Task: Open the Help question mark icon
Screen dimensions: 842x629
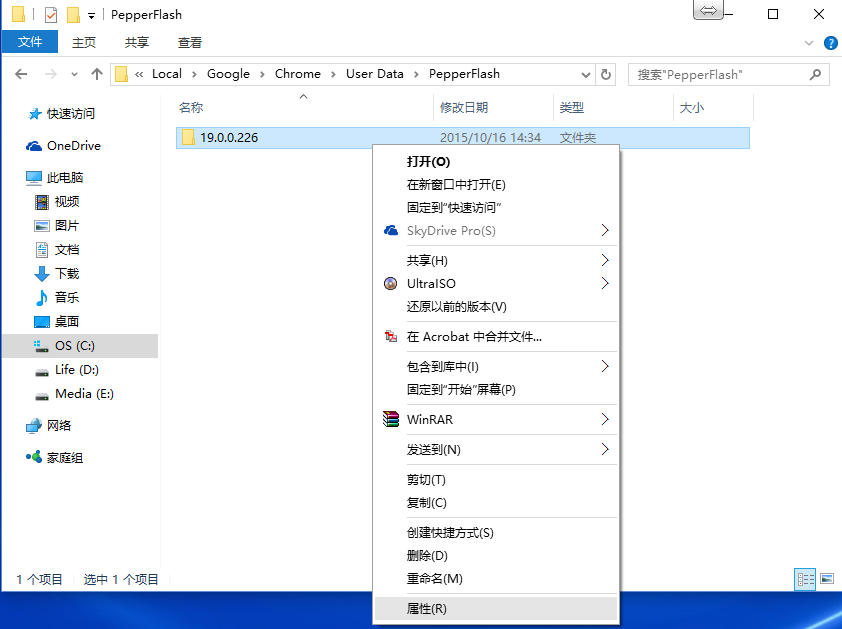Action: click(x=830, y=43)
